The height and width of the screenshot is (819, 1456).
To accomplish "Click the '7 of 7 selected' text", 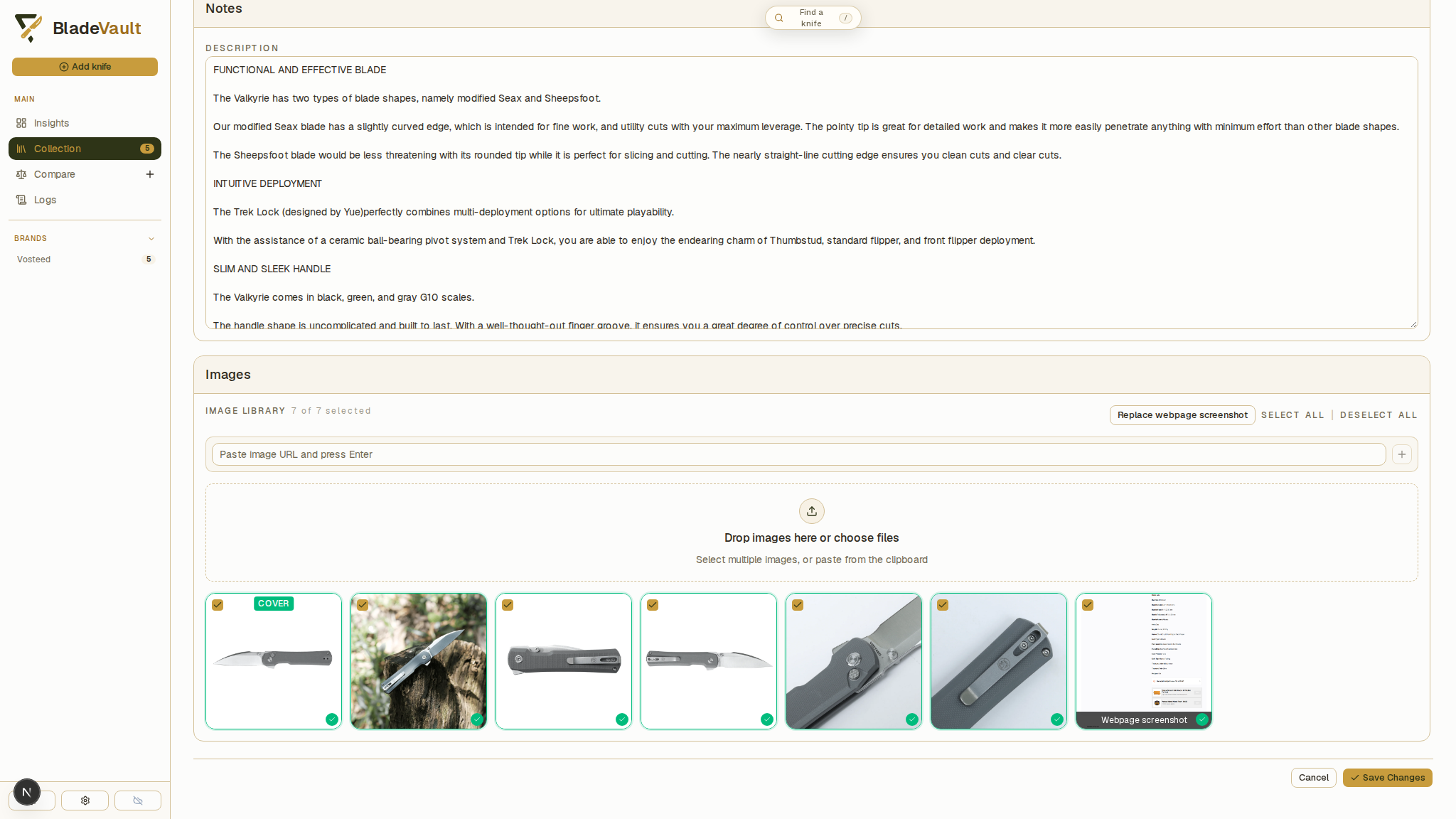I will [x=331, y=411].
